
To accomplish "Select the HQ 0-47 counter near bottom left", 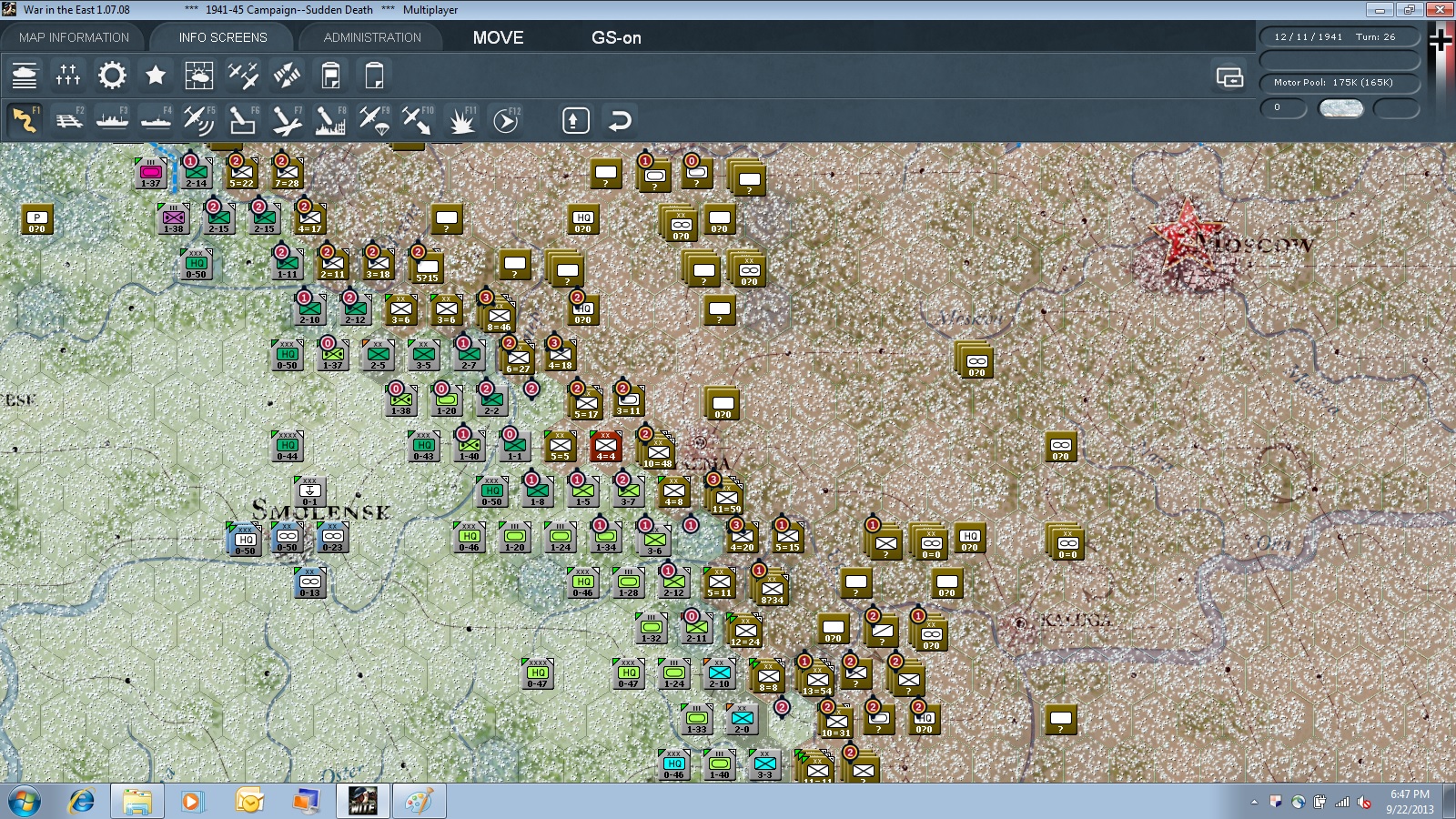I will (538, 674).
